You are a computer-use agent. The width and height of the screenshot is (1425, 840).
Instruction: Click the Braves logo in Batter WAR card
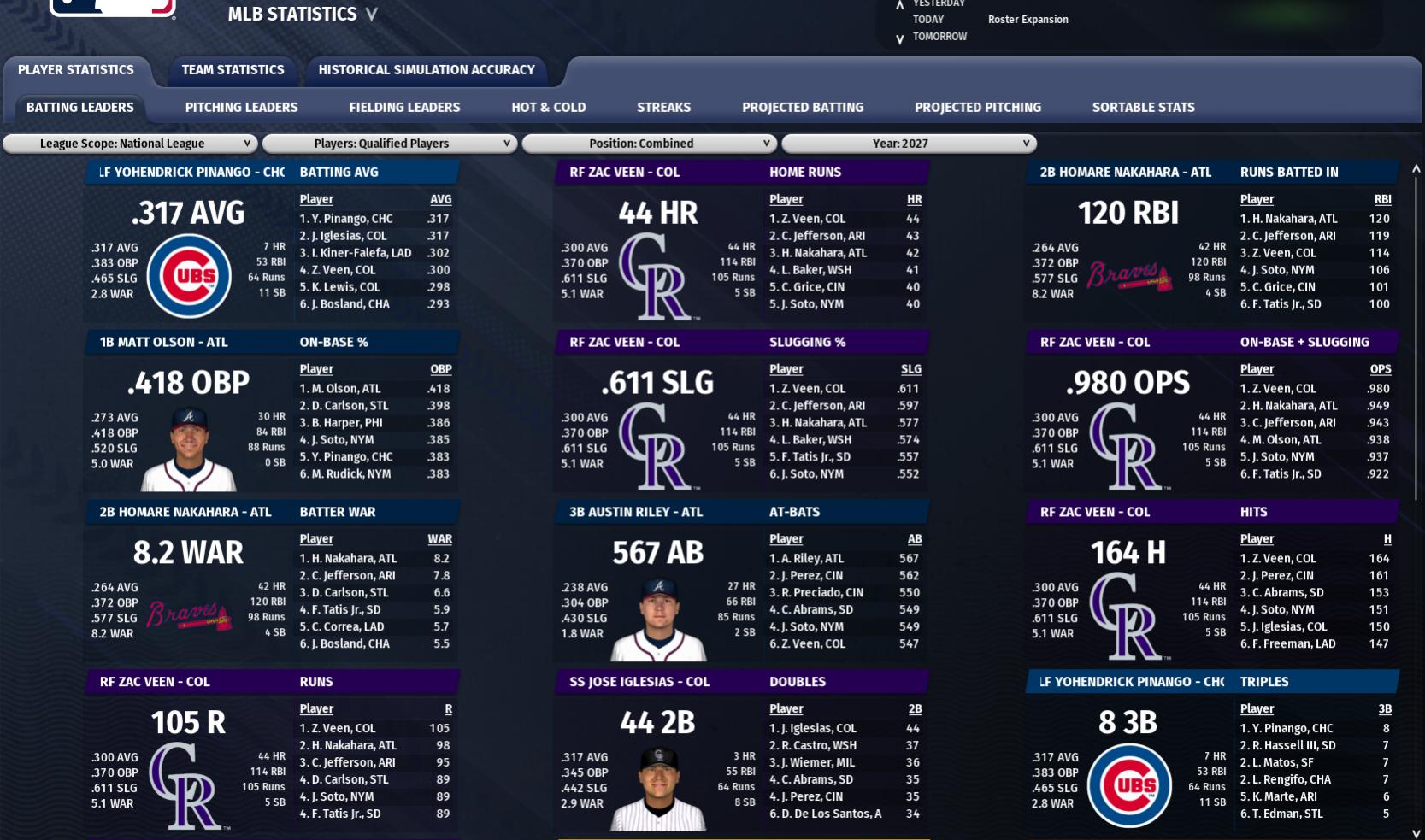[189, 616]
